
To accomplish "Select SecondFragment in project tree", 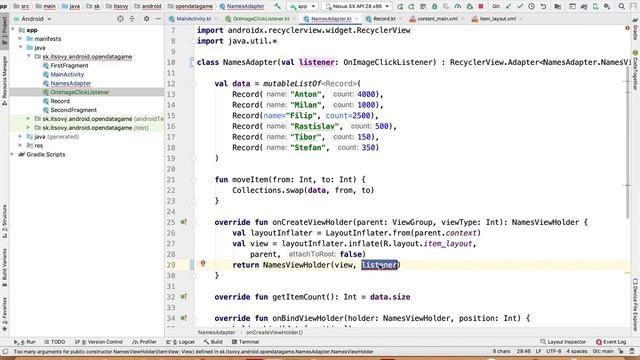I will pyautogui.click(x=73, y=110).
